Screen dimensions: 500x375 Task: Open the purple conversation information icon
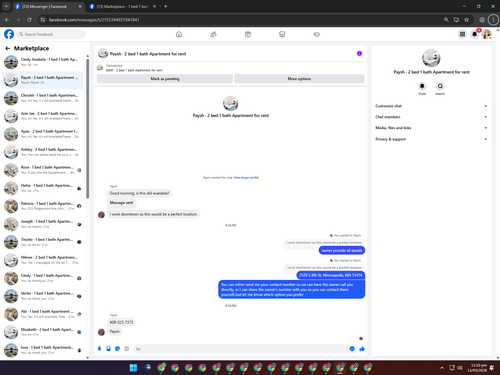[x=359, y=53]
